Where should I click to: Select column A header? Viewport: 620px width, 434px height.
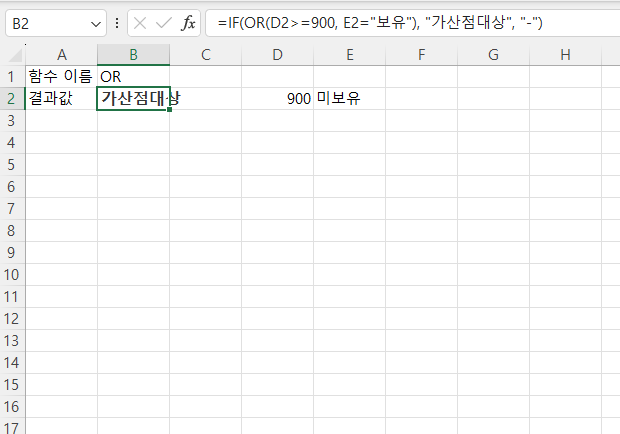coord(61,55)
